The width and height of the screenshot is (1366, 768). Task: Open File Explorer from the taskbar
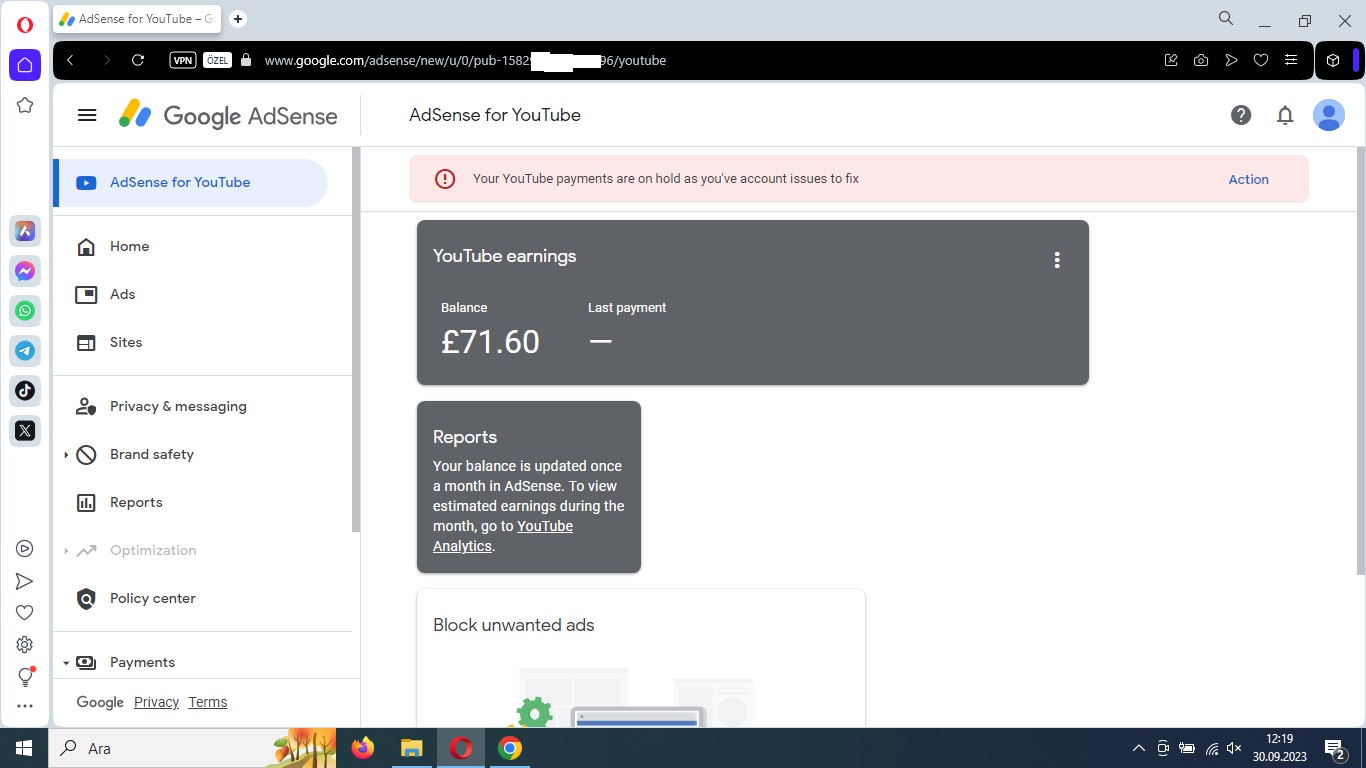point(411,748)
